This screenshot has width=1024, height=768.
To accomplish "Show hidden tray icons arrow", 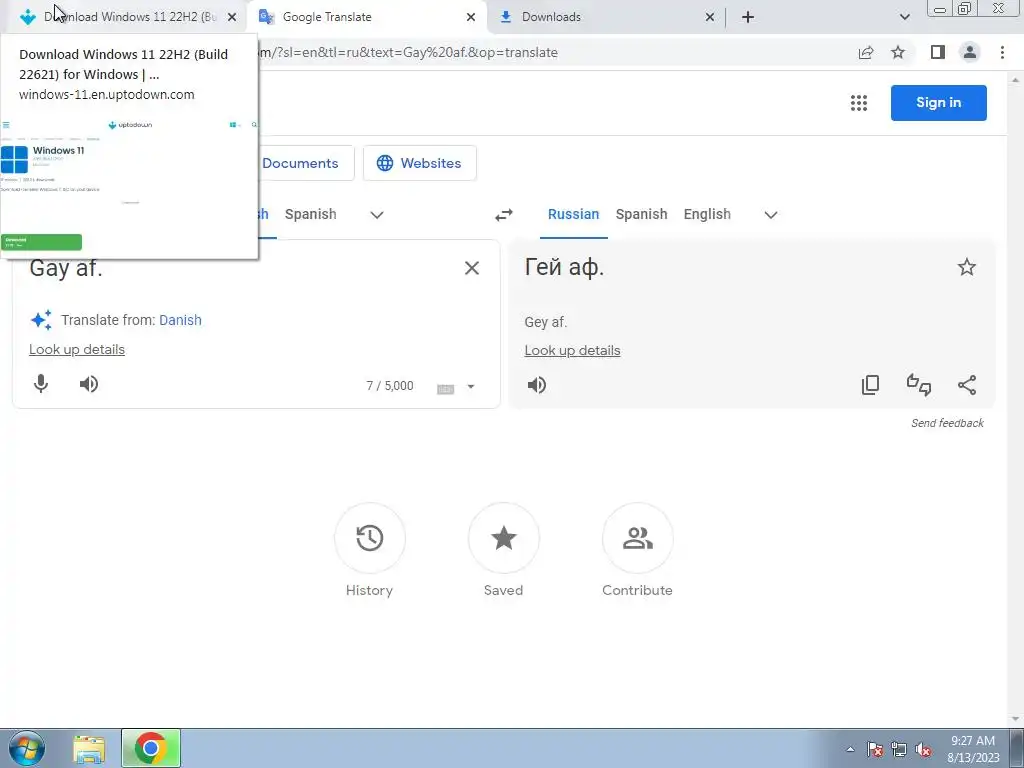I will pos(850,749).
